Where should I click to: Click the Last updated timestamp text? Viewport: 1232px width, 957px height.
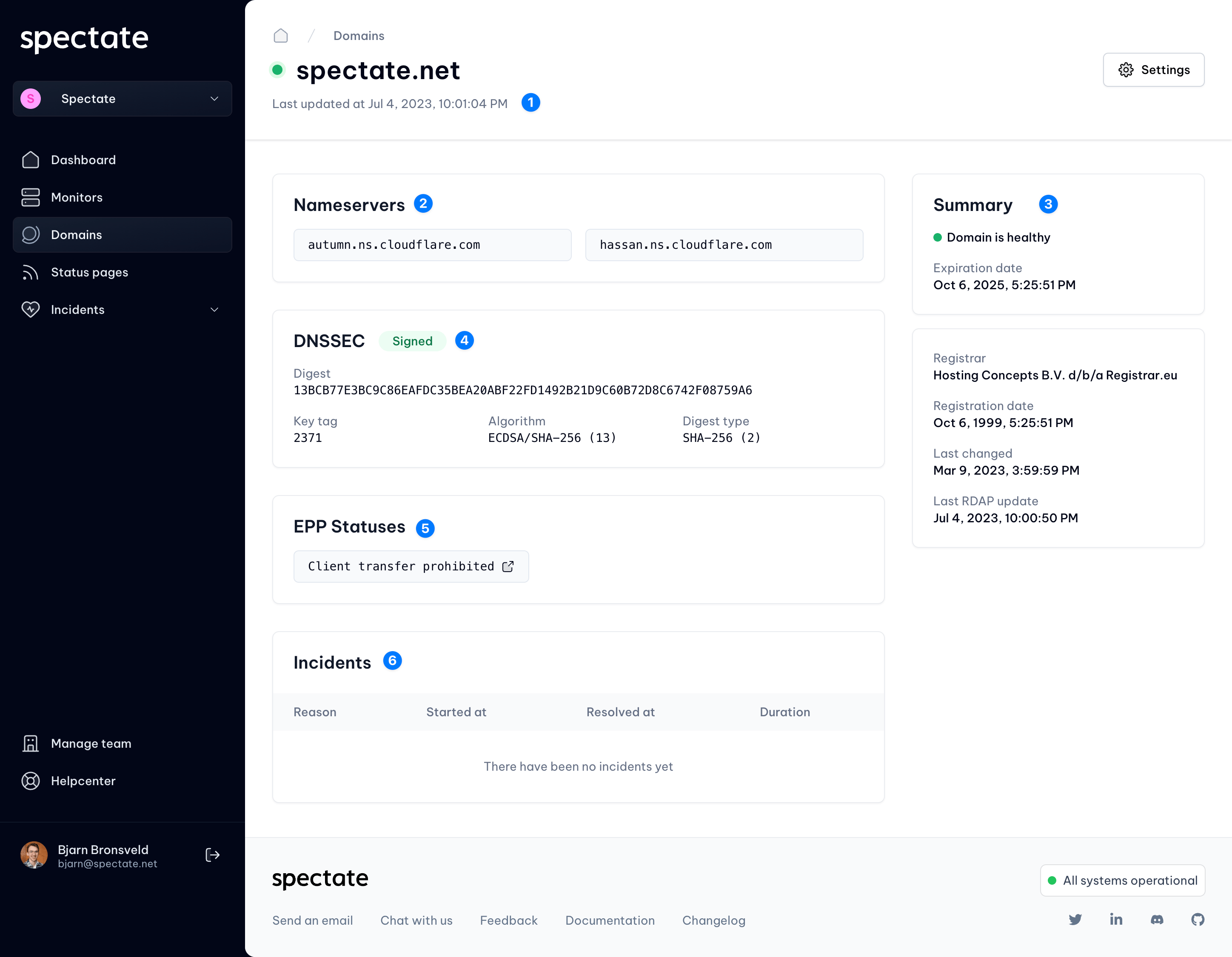pyautogui.click(x=390, y=104)
